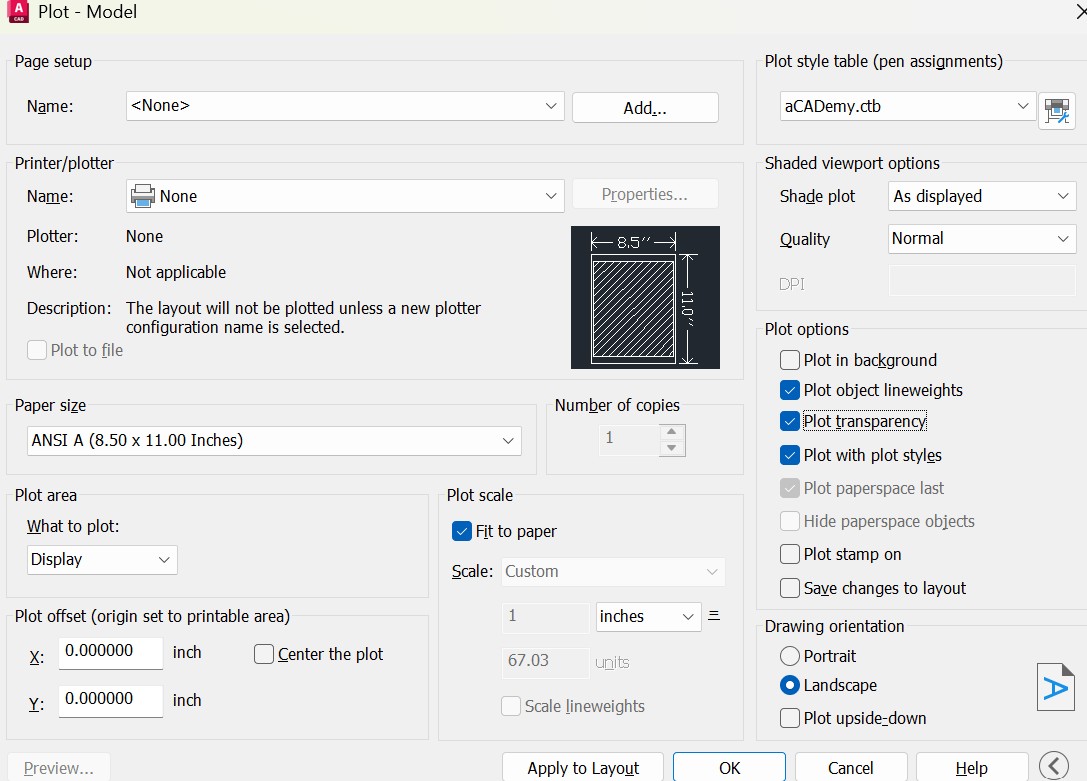Open the What to plot dropdown

(x=102, y=560)
